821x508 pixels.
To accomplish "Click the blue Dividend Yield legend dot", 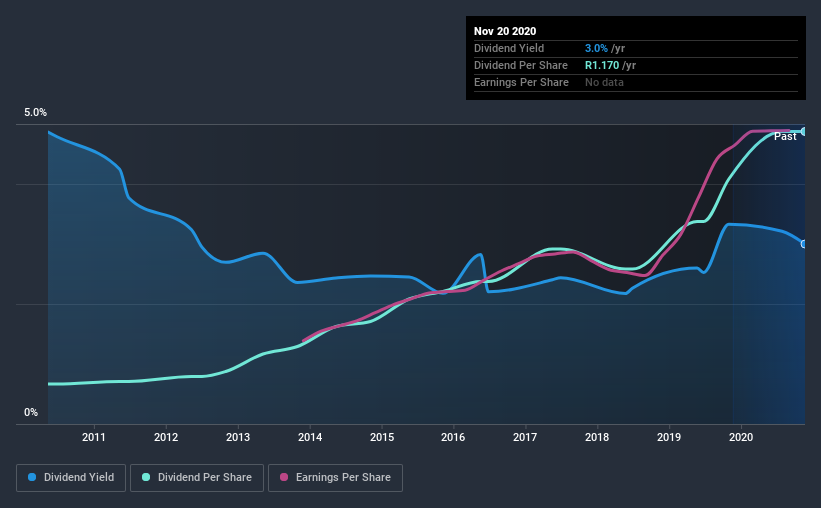I will click(x=32, y=477).
